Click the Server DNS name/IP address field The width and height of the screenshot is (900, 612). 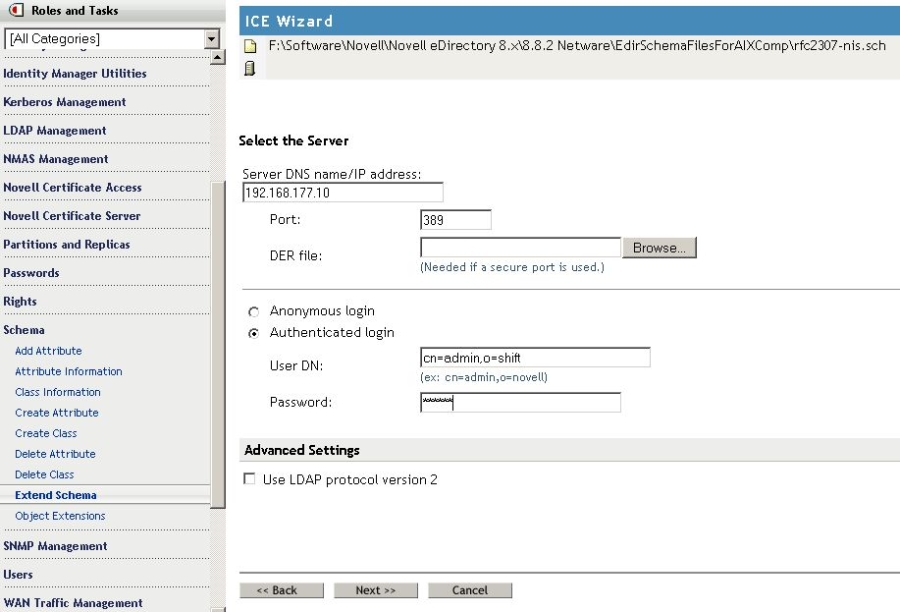[x=342, y=193]
